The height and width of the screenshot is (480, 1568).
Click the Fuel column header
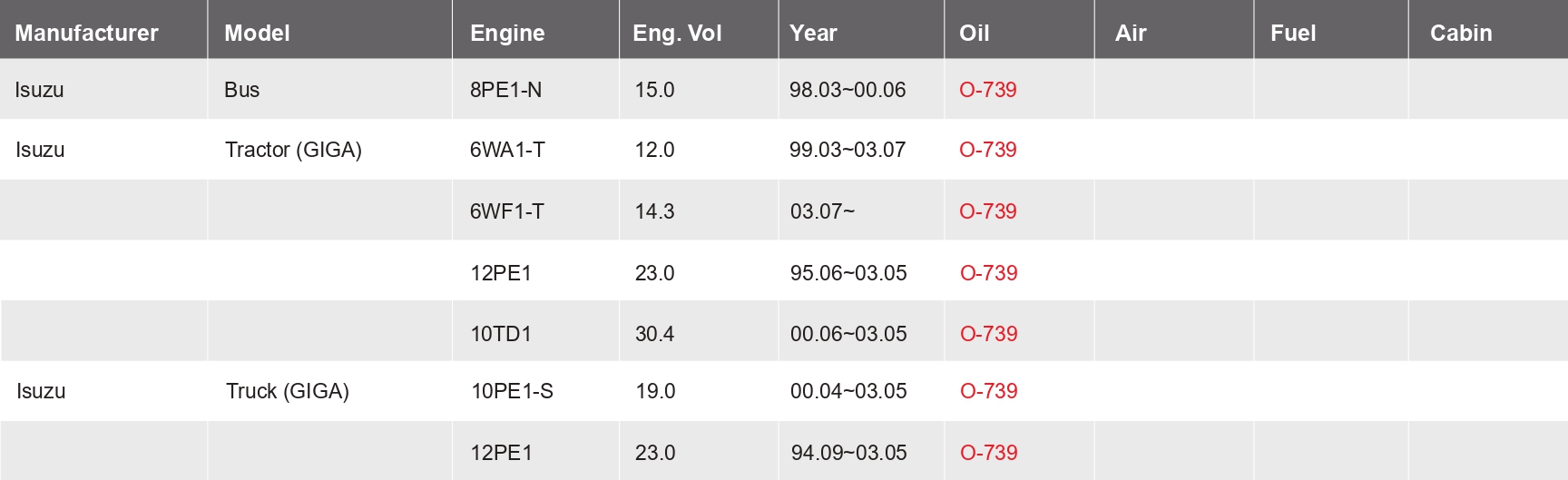pyautogui.click(x=1293, y=34)
